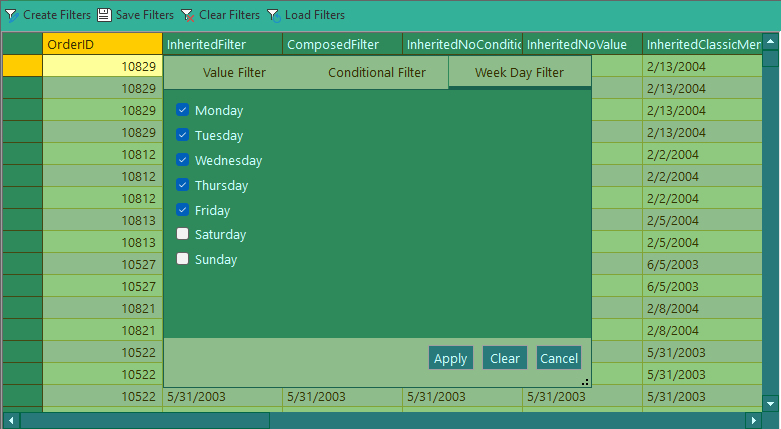Screen dimensions: 781x429
Task: Click the Load Filters funnel icon
Action: [x=273, y=15]
